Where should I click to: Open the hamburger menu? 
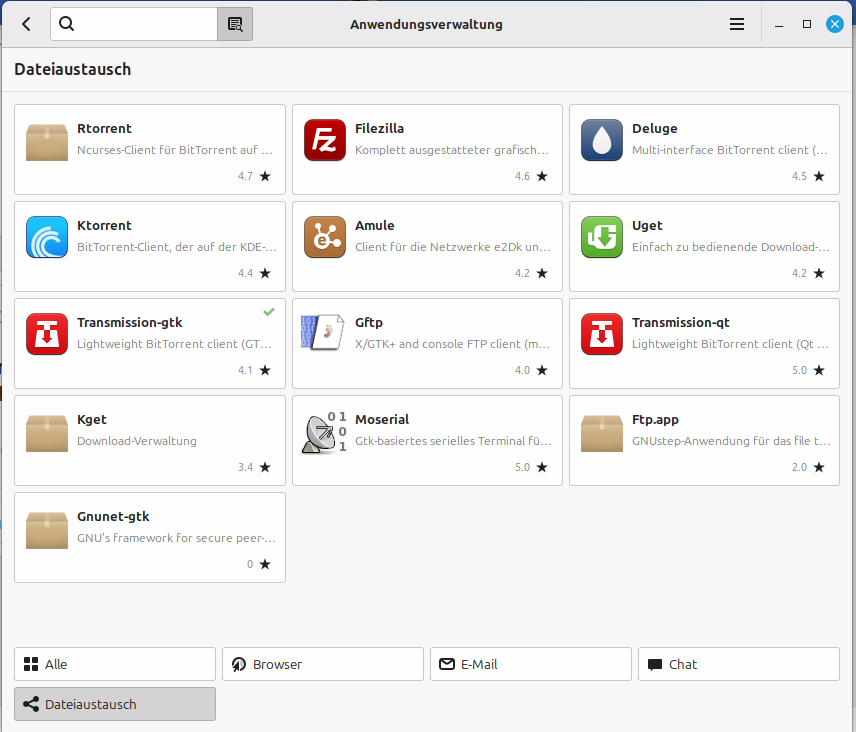(x=737, y=24)
